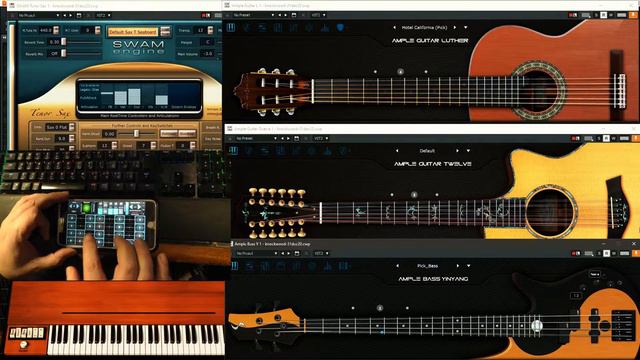Toggle the R automation read button in Twelve window

pyautogui.click(x=606, y=138)
